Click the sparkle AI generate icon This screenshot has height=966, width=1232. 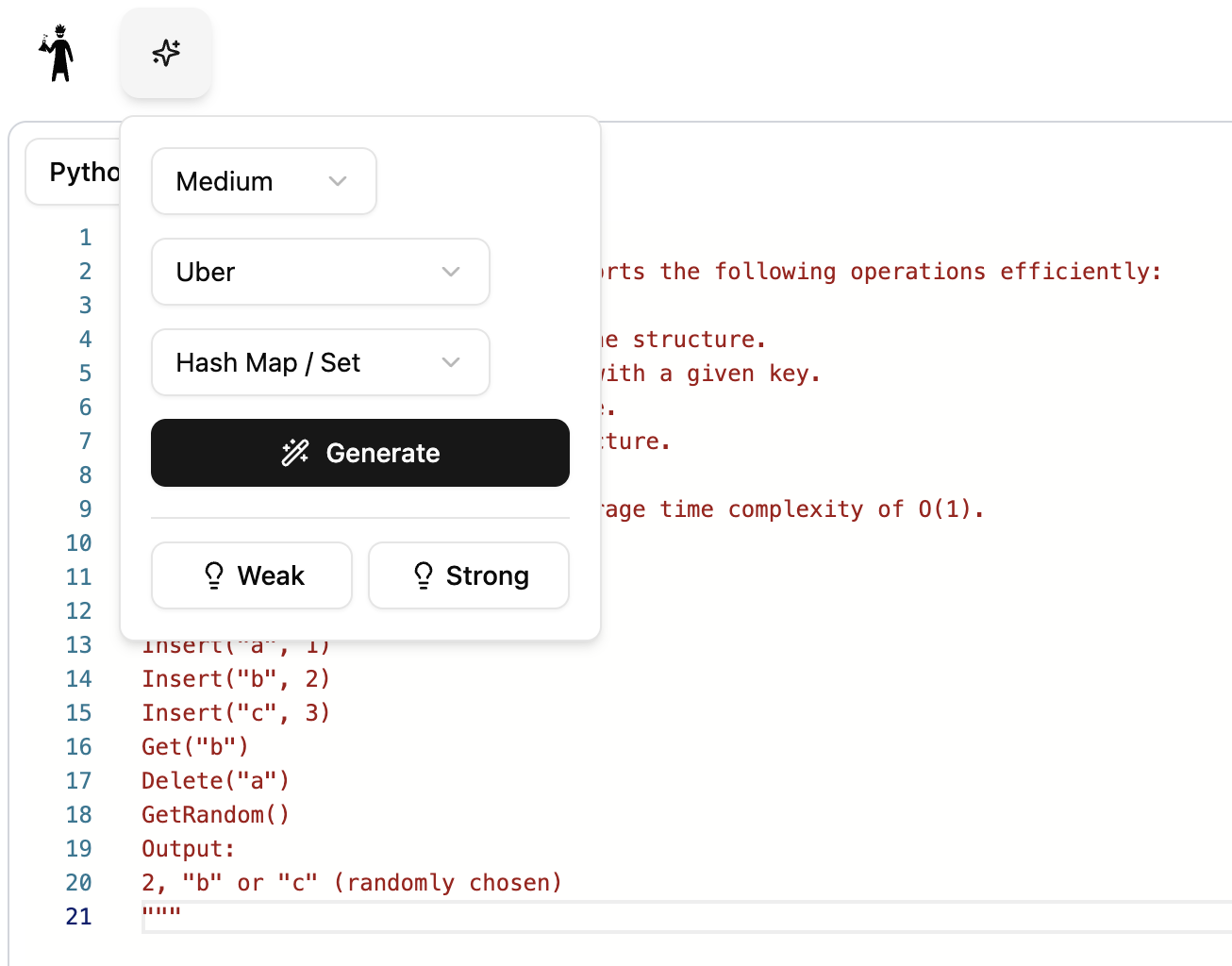(x=166, y=53)
